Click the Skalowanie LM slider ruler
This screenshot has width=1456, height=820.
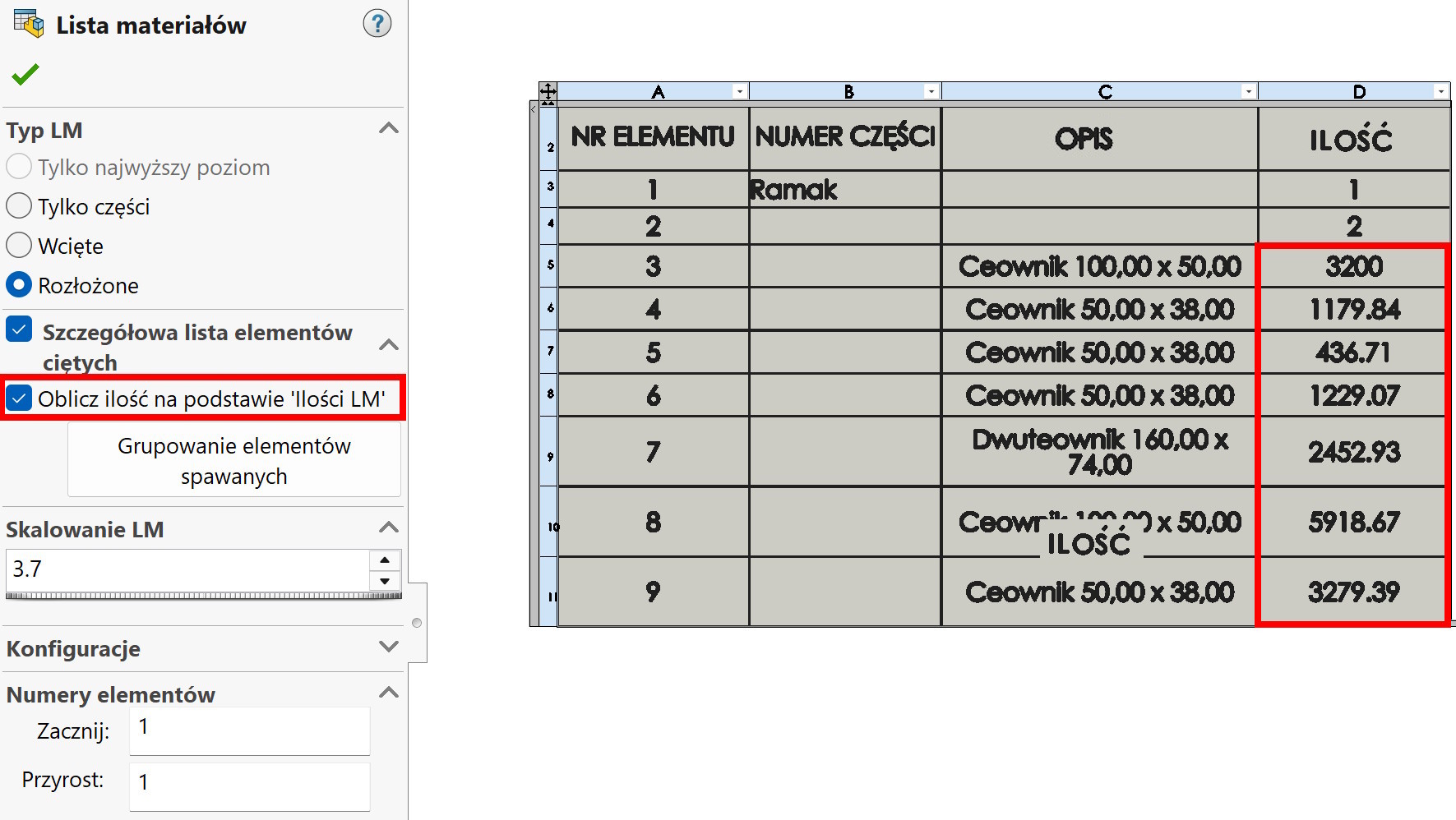pyautogui.click(x=203, y=596)
